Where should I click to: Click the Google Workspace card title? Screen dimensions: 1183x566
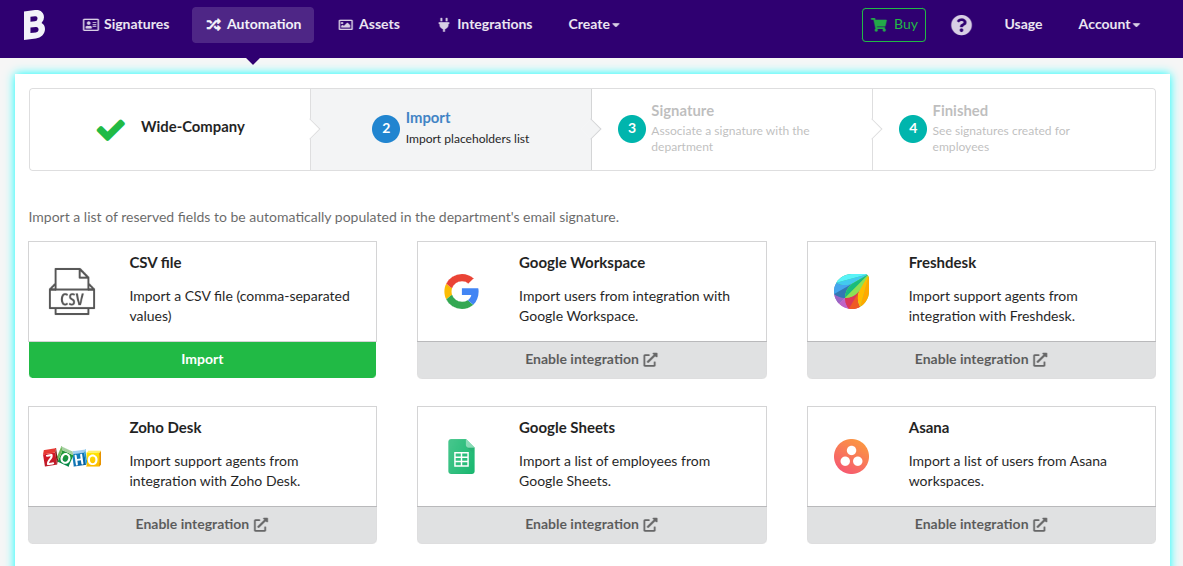click(582, 263)
